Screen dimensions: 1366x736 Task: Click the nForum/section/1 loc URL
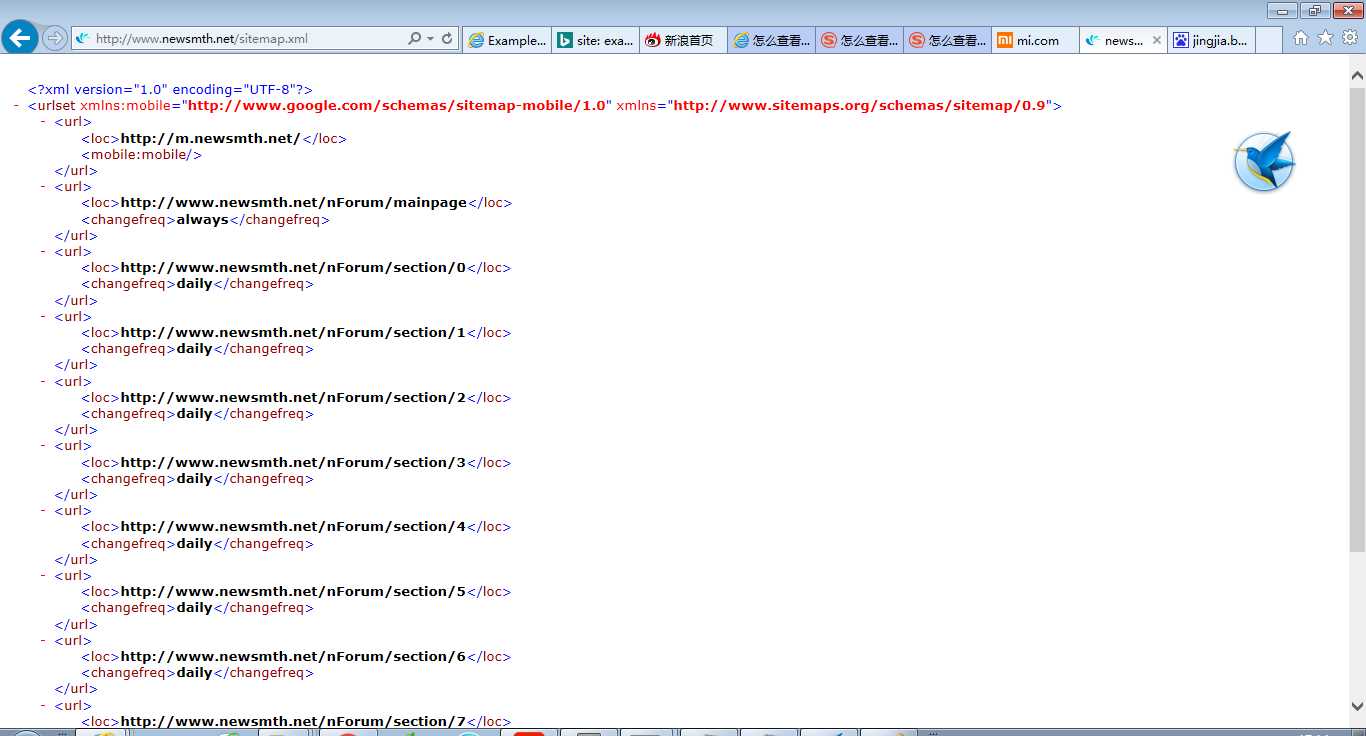tap(293, 332)
